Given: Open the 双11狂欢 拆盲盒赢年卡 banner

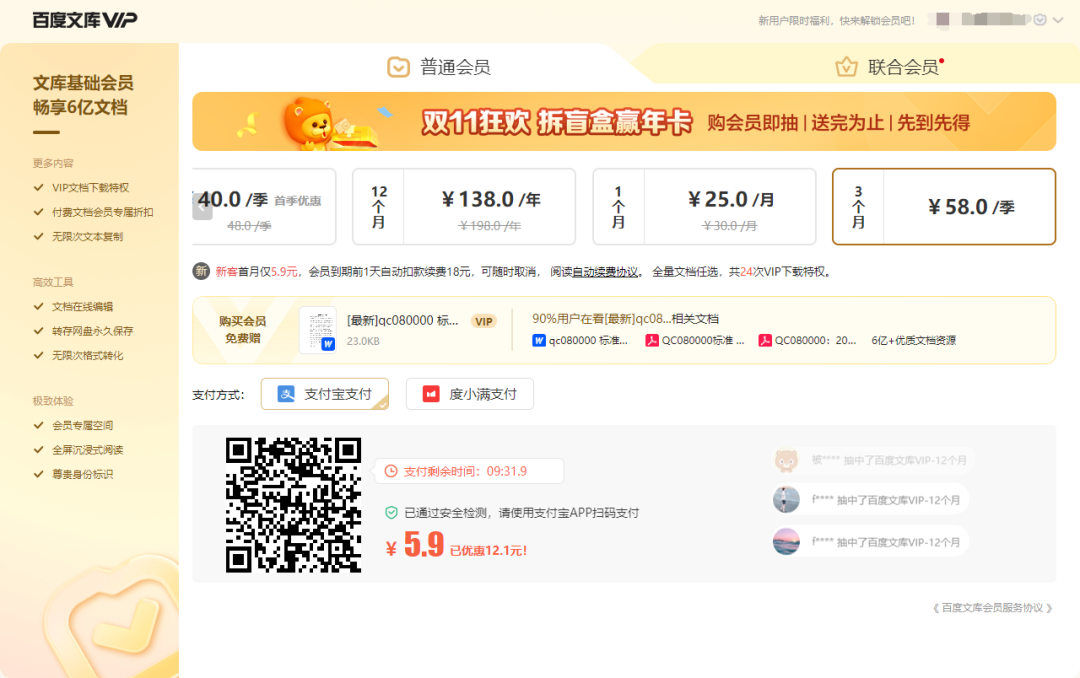Looking at the screenshot, I should coord(624,121).
